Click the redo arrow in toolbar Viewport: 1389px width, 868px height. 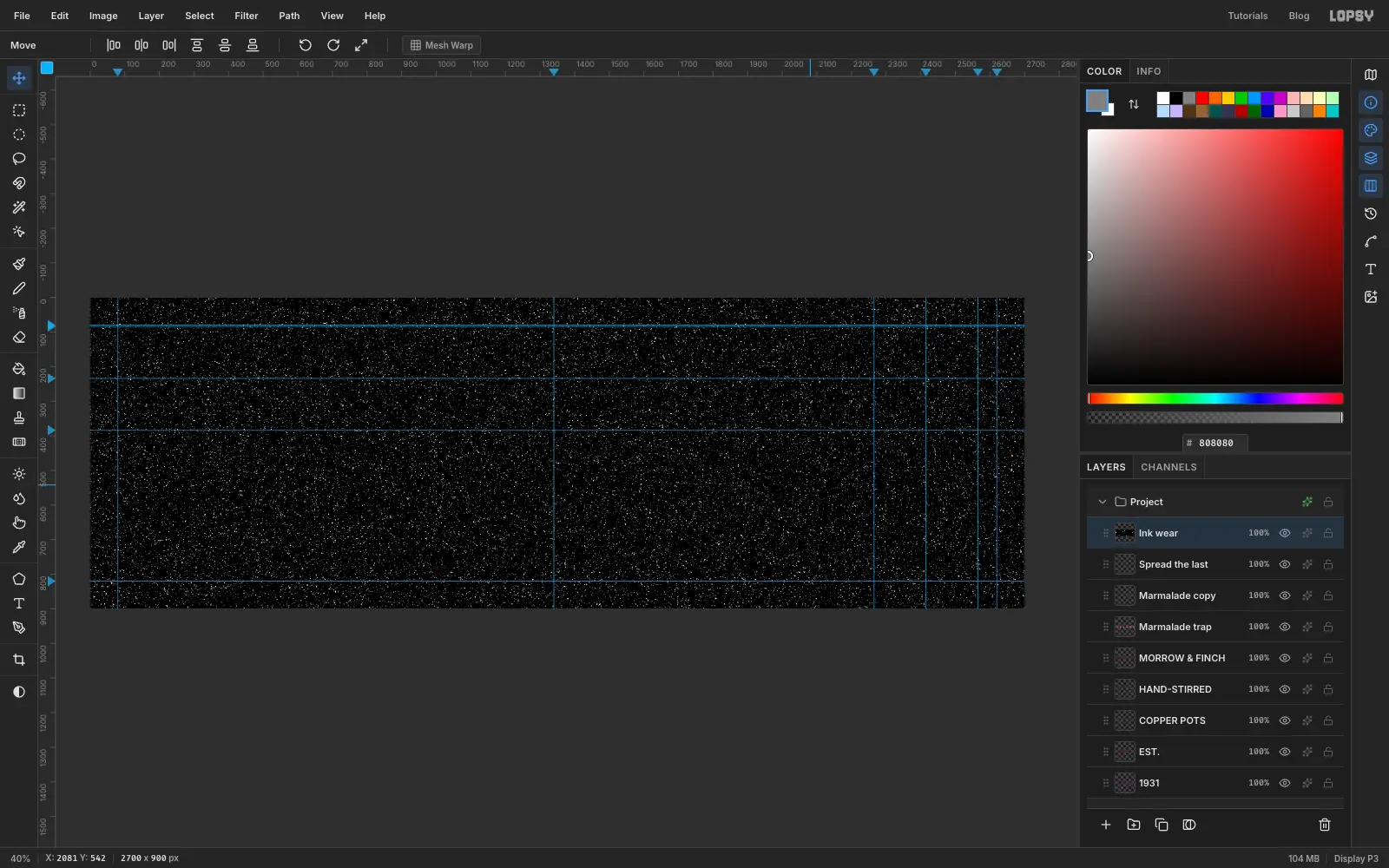pos(333,45)
